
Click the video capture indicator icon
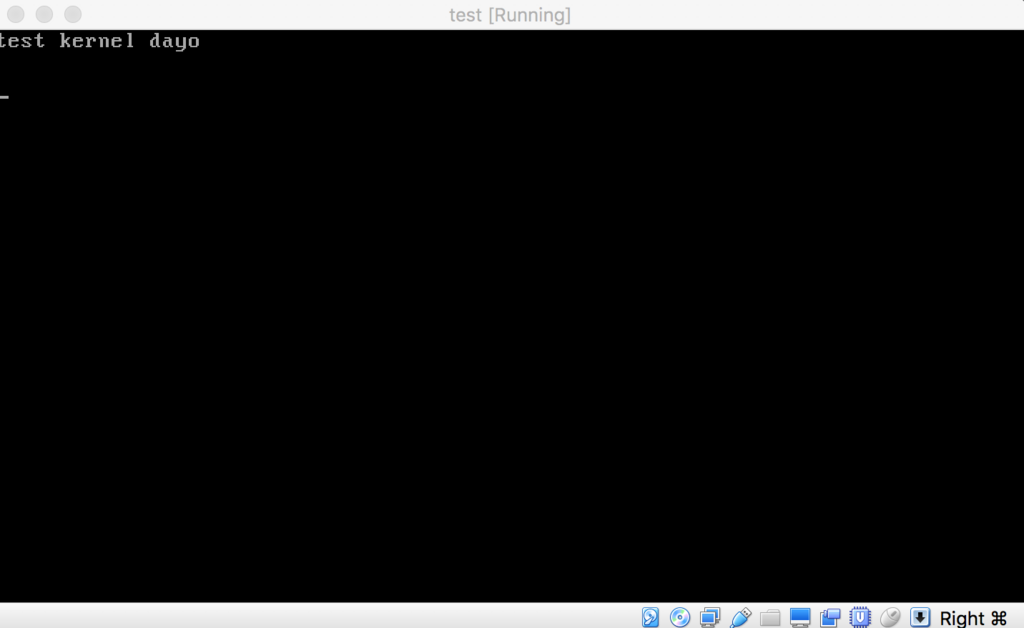tap(830, 617)
